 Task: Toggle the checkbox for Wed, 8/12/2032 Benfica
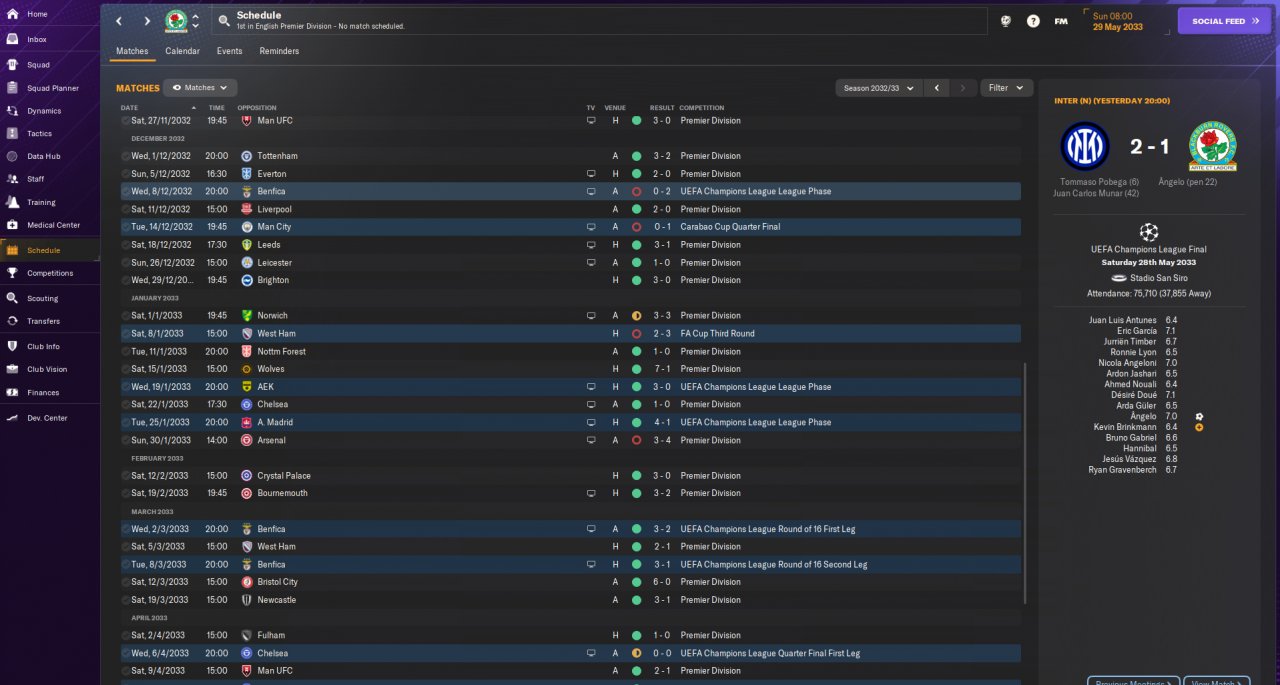(126, 192)
